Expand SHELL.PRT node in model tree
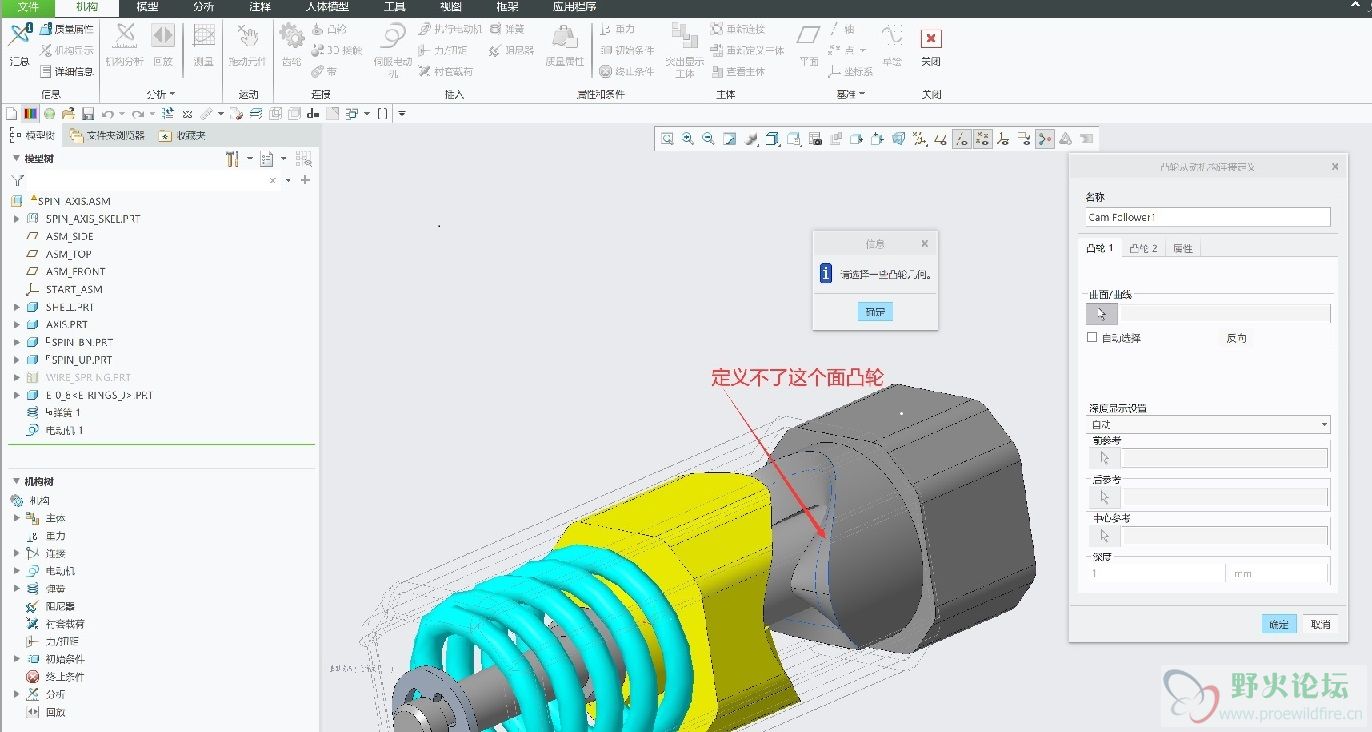This screenshot has width=1372, height=732. pos(17,307)
